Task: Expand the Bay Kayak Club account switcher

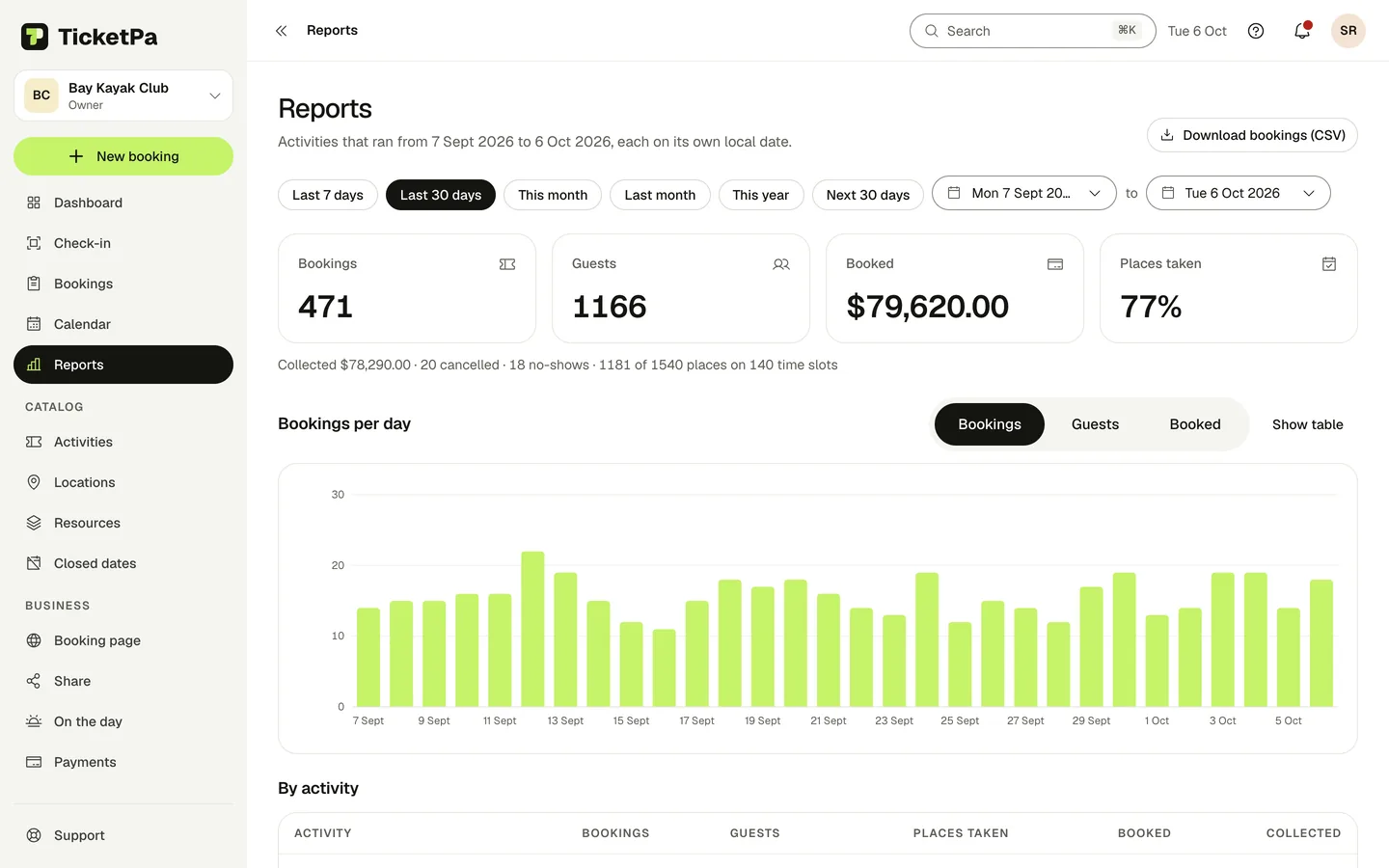Action: coord(123,95)
